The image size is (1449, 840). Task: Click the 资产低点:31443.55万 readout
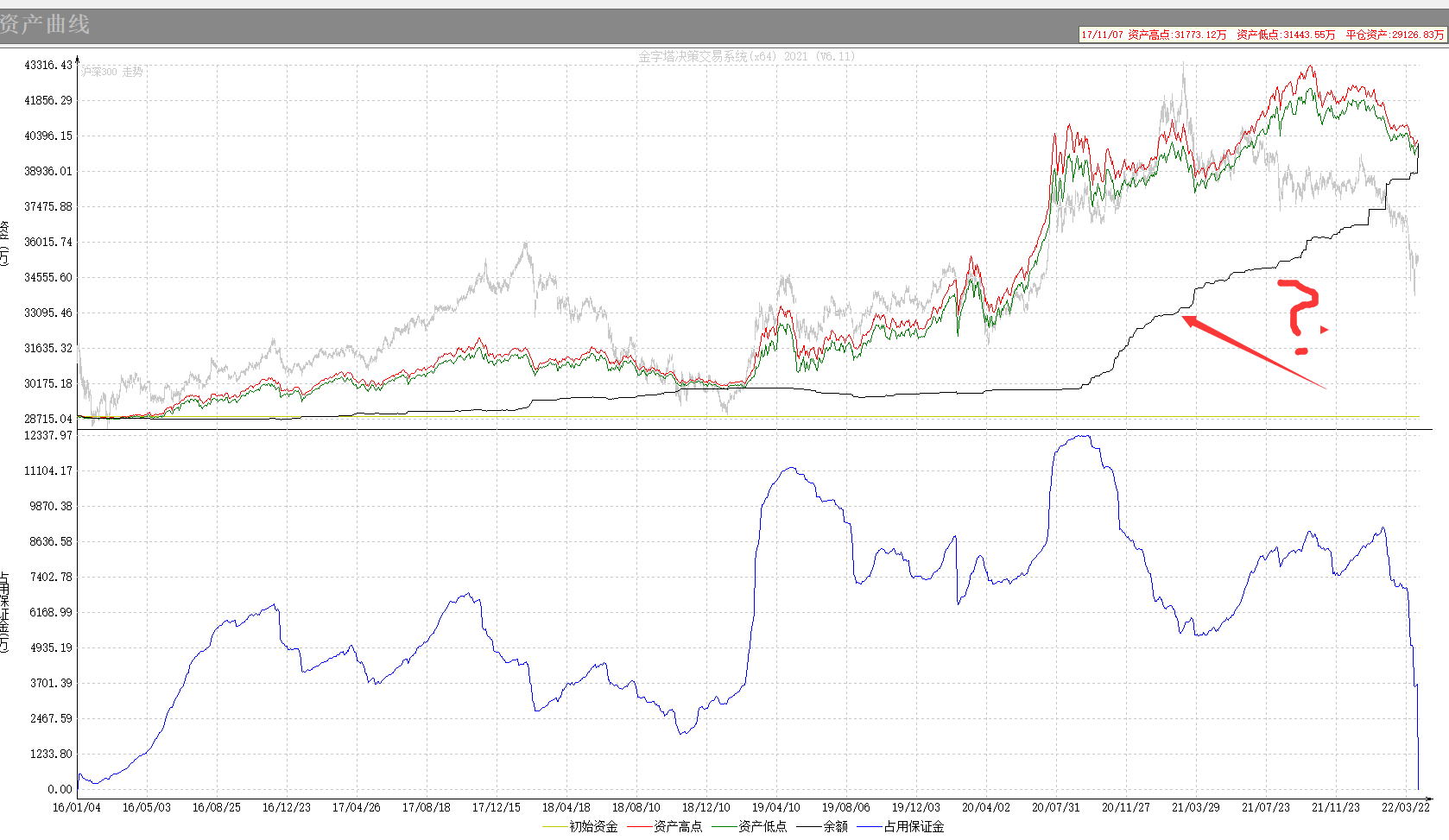1286,35
